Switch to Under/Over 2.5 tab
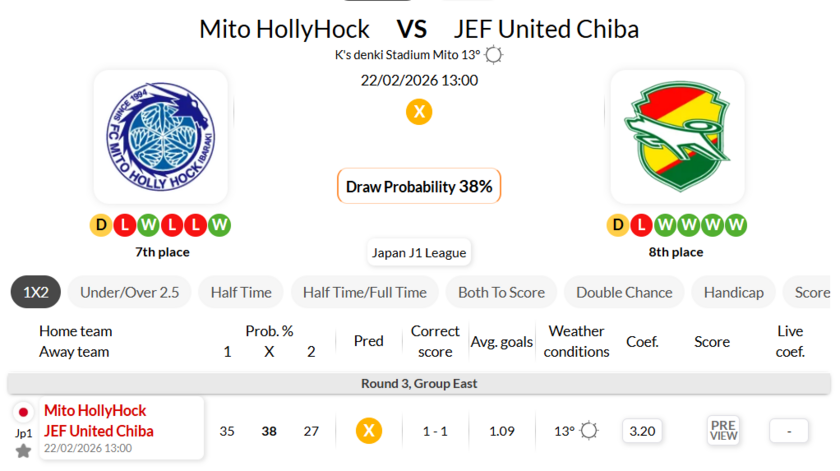 130,292
